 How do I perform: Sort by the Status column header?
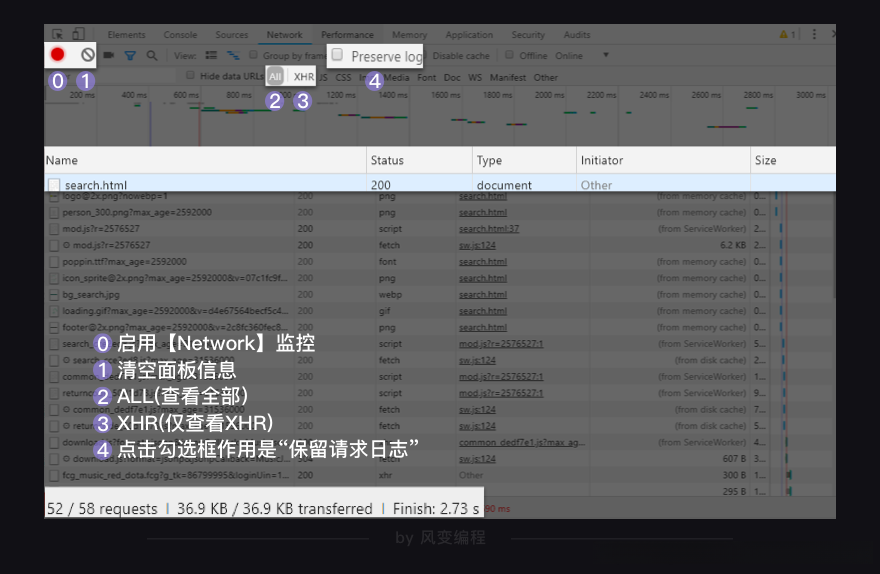point(419,160)
